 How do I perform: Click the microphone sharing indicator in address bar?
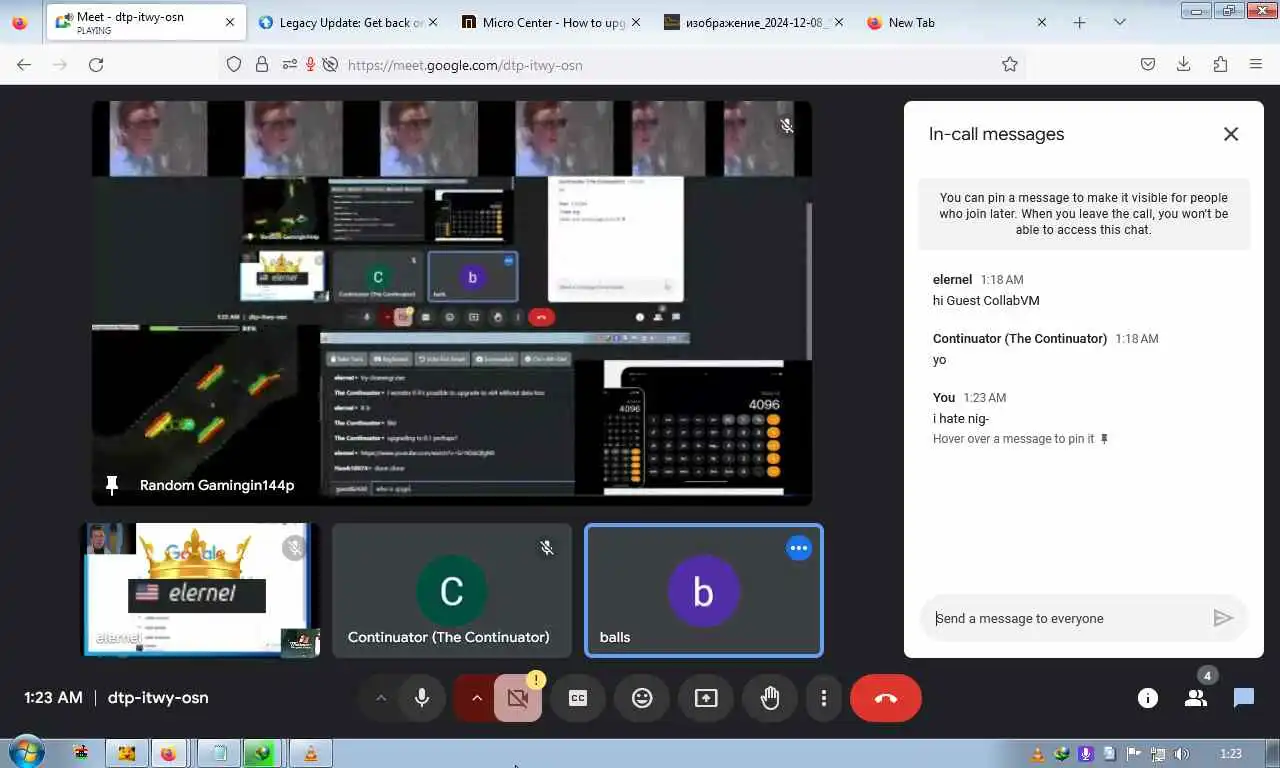pos(310,64)
